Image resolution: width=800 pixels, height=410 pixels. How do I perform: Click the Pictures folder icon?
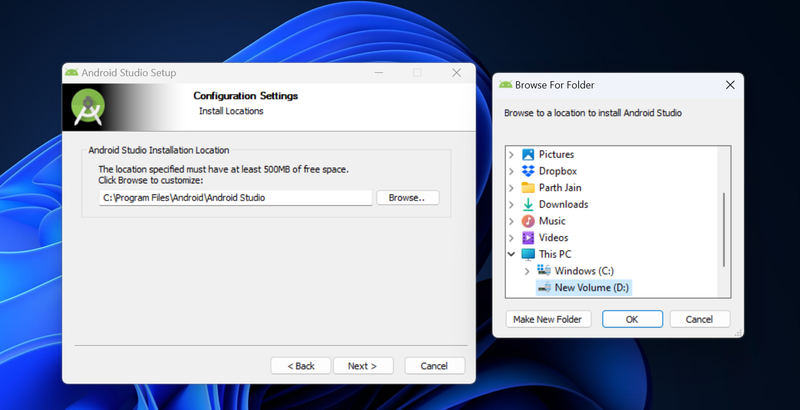click(528, 154)
